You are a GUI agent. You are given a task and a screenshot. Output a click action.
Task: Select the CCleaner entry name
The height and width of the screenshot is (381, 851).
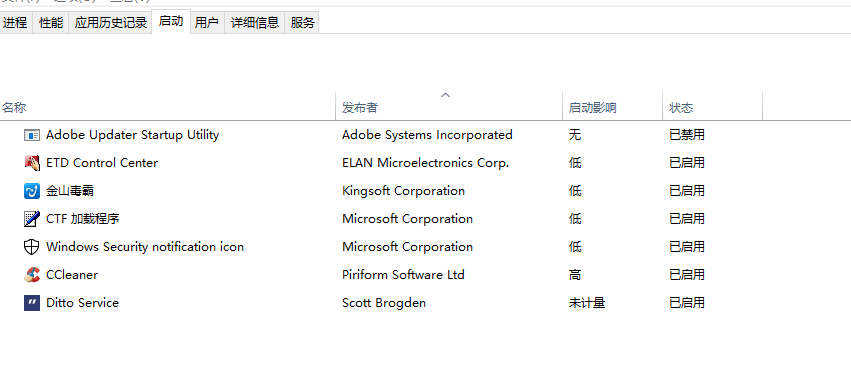[x=72, y=275]
